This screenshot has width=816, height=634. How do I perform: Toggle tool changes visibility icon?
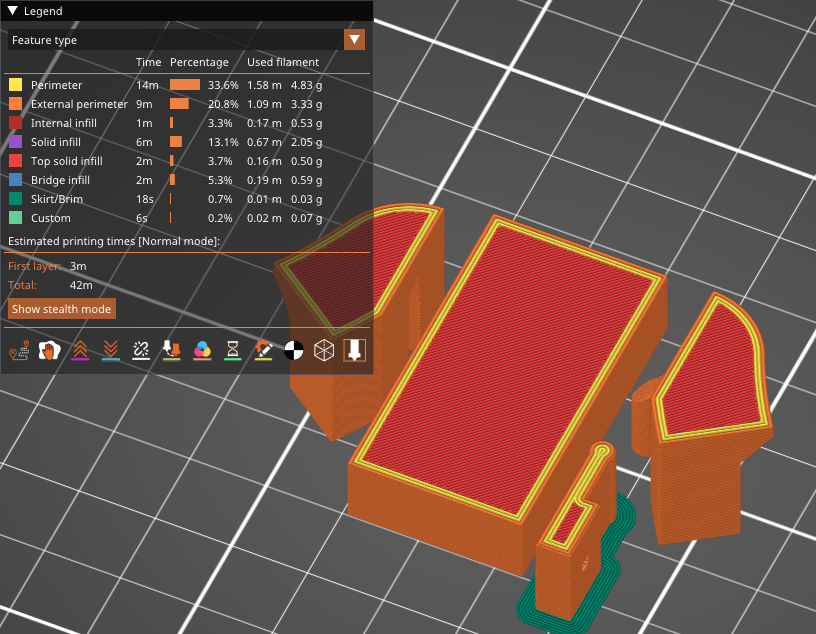[x=171, y=350]
